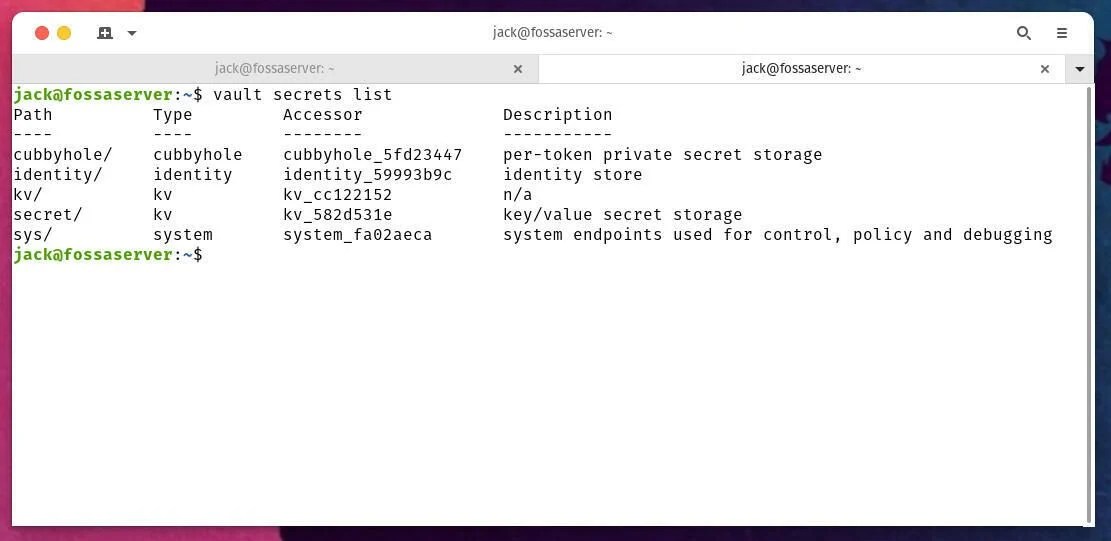Click accessor 'kv_cc122152'
1111x541 pixels.
337,194
